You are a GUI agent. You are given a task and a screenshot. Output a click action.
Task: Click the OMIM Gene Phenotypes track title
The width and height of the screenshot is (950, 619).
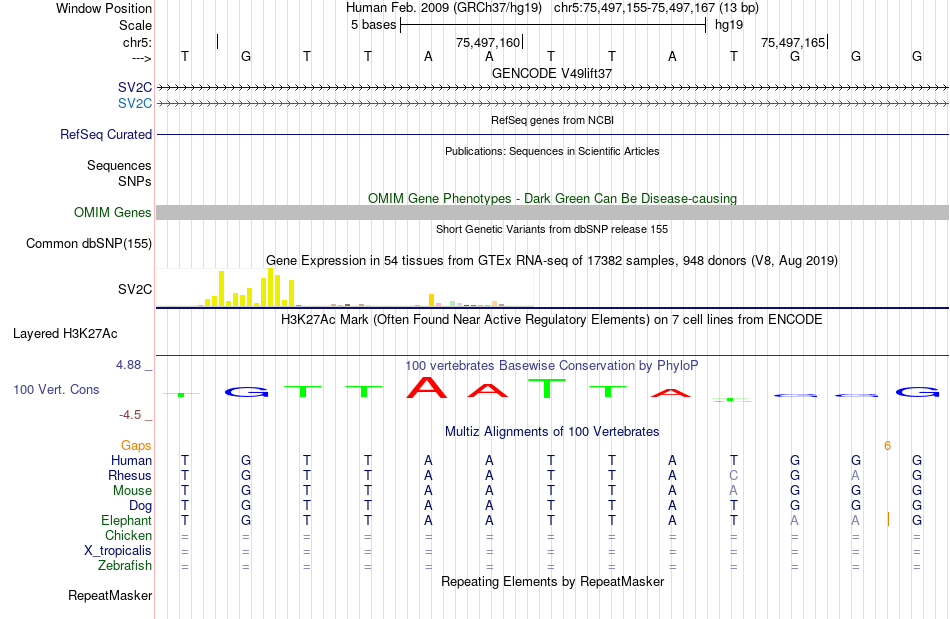click(552, 199)
